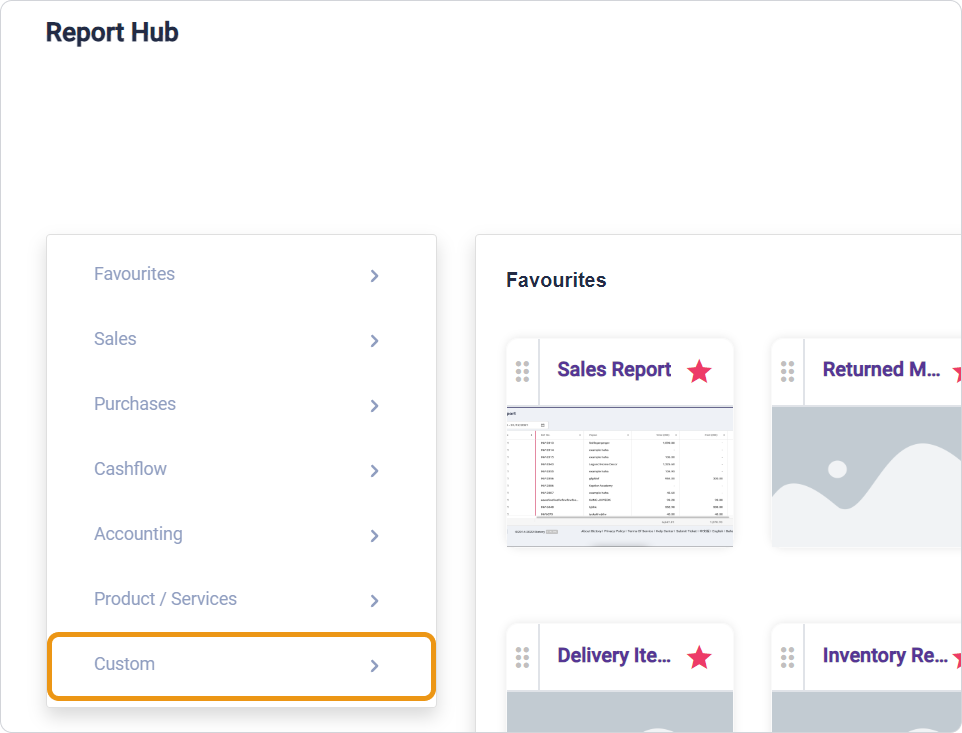Viewport: 962px width, 733px height.
Task: Open the Inventory Re... report title
Action: pyautogui.click(x=885, y=655)
